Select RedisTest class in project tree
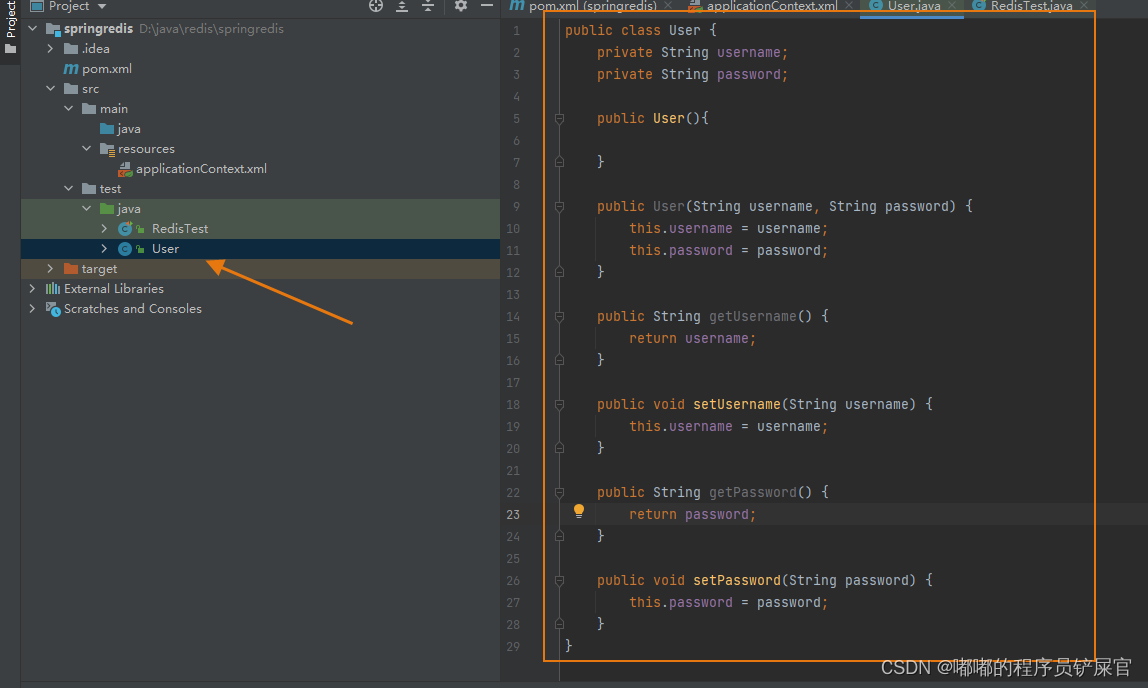Screen dimensions: 1148x688 click(x=179, y=229)
